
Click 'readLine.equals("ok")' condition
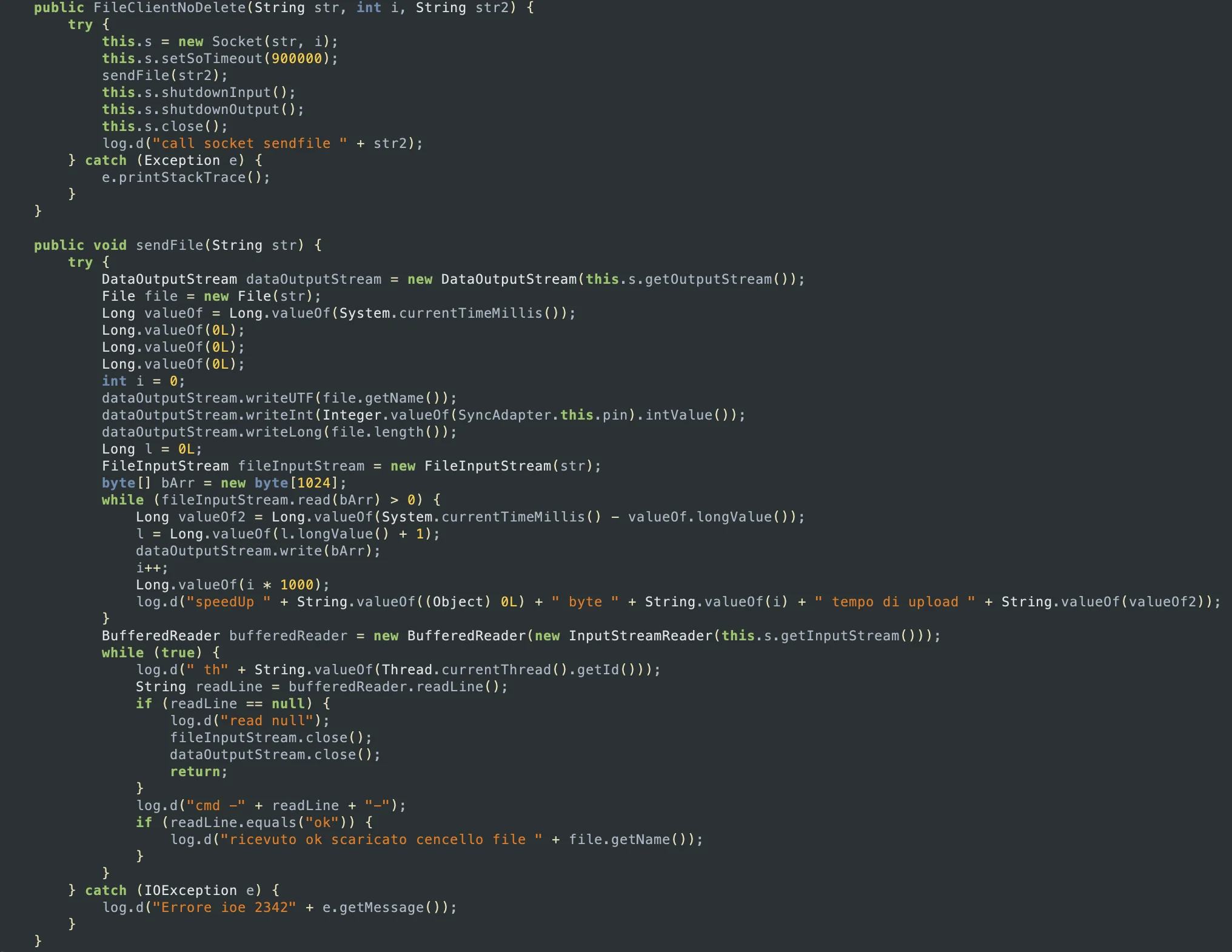click(258, 823)
